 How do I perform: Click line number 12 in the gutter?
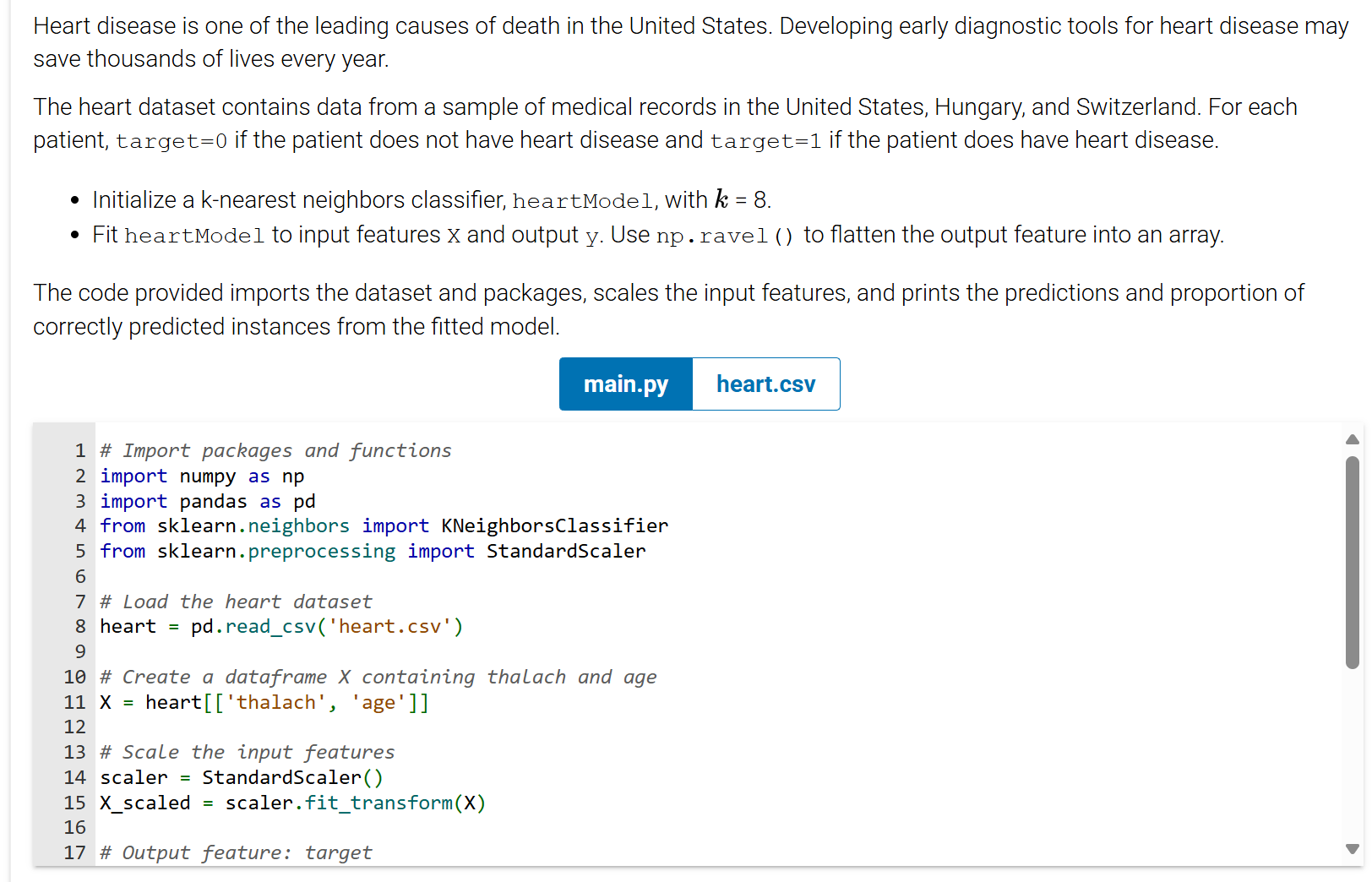coord(75,727)
